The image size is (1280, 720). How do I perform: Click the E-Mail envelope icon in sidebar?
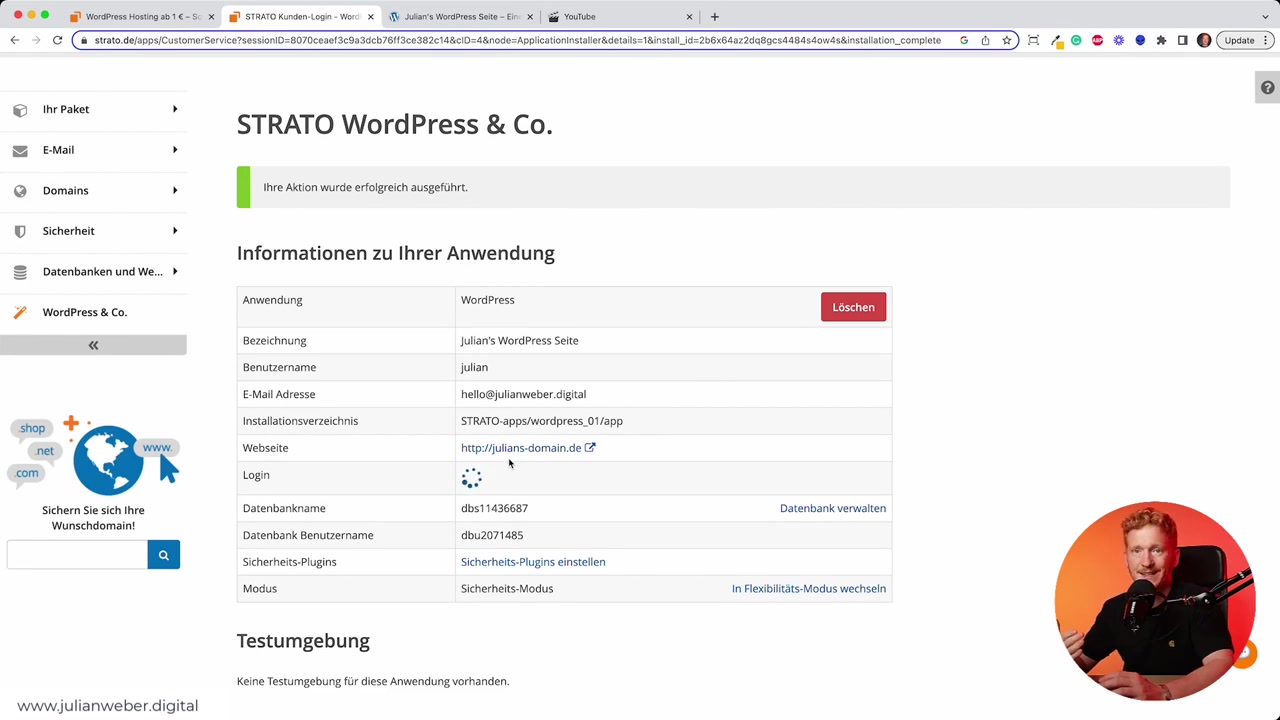(20, 150)
